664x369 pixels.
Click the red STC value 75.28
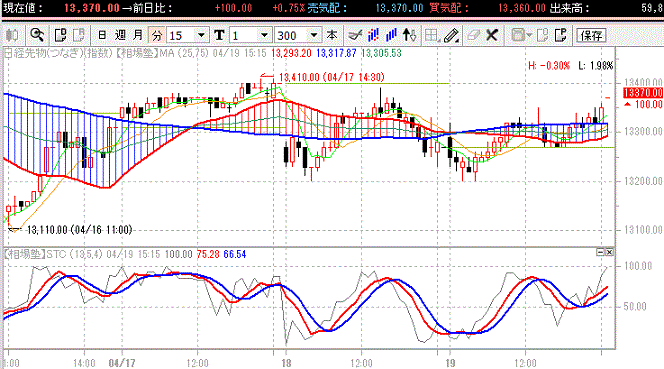click(208, 254)
